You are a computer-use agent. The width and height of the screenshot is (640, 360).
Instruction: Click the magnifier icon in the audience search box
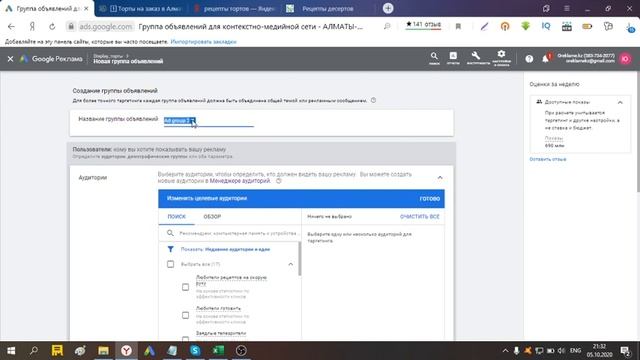click(x=170, y=233)
